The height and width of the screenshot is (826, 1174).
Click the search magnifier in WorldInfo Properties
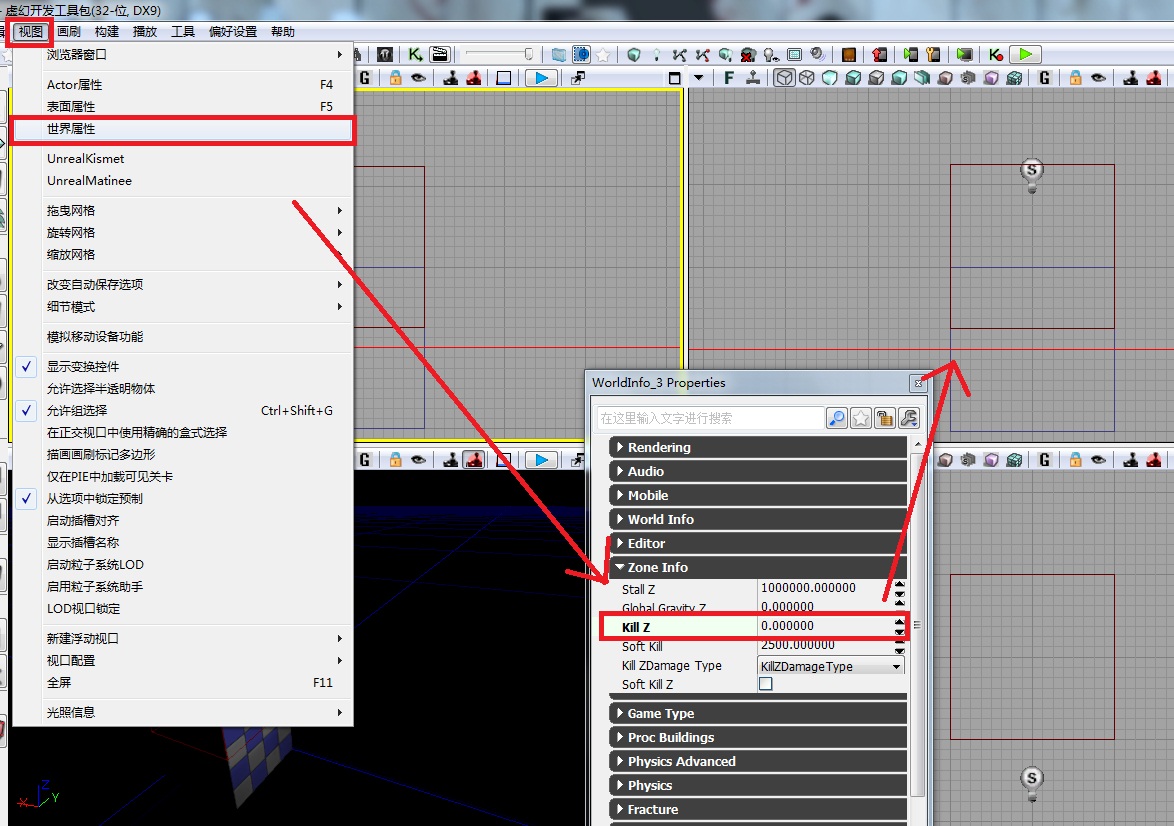click(837, 418)
